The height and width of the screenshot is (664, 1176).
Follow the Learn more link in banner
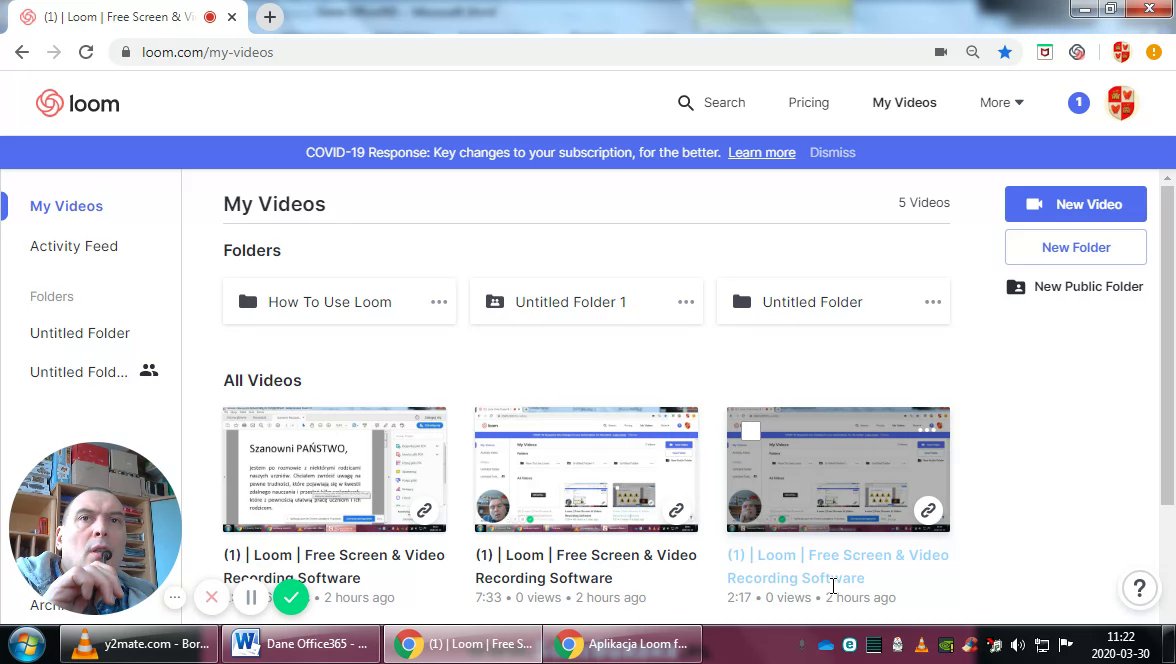(x=761, y=152)
